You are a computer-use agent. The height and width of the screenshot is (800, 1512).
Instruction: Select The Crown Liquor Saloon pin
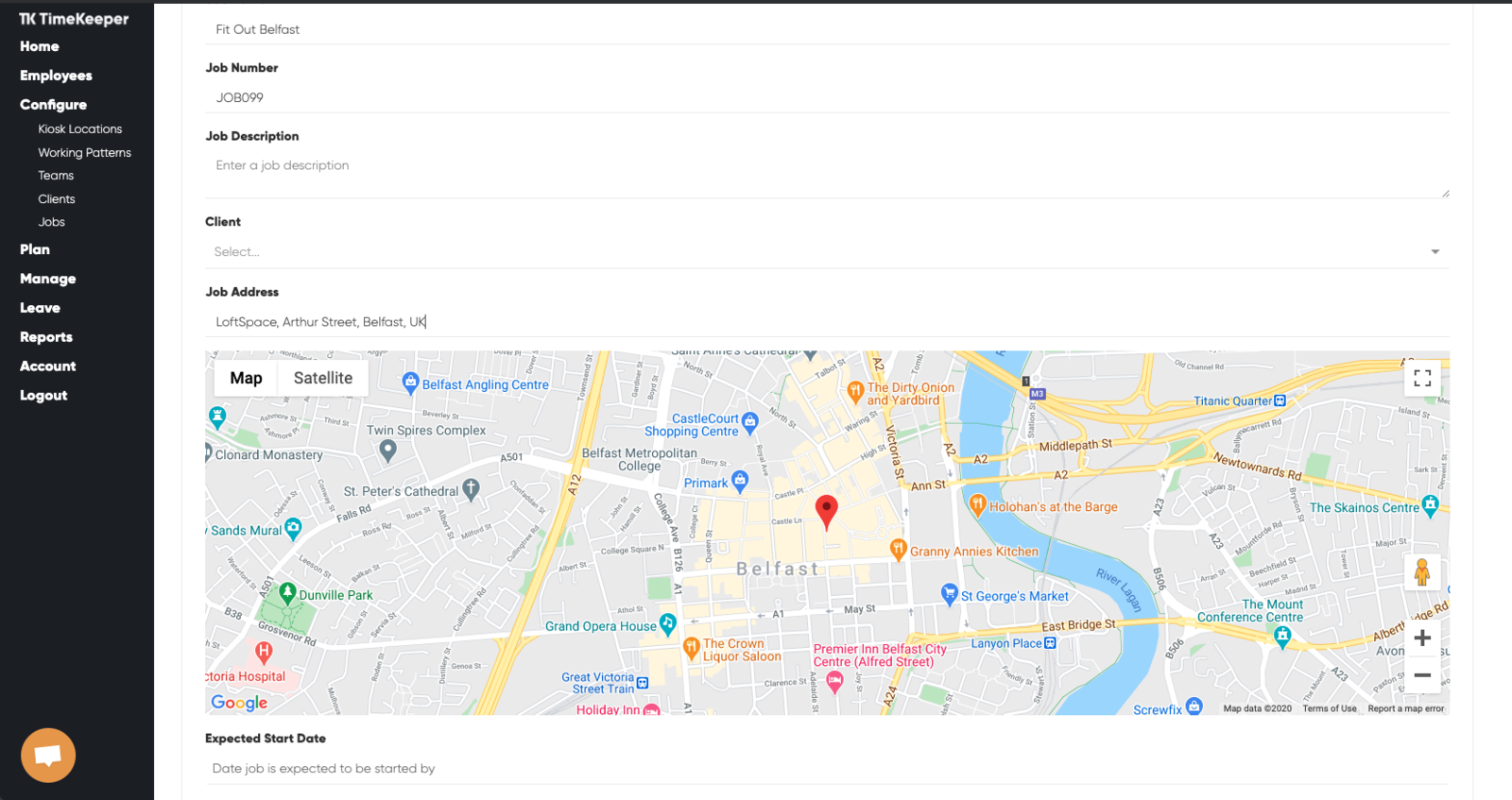coord(691,648)
